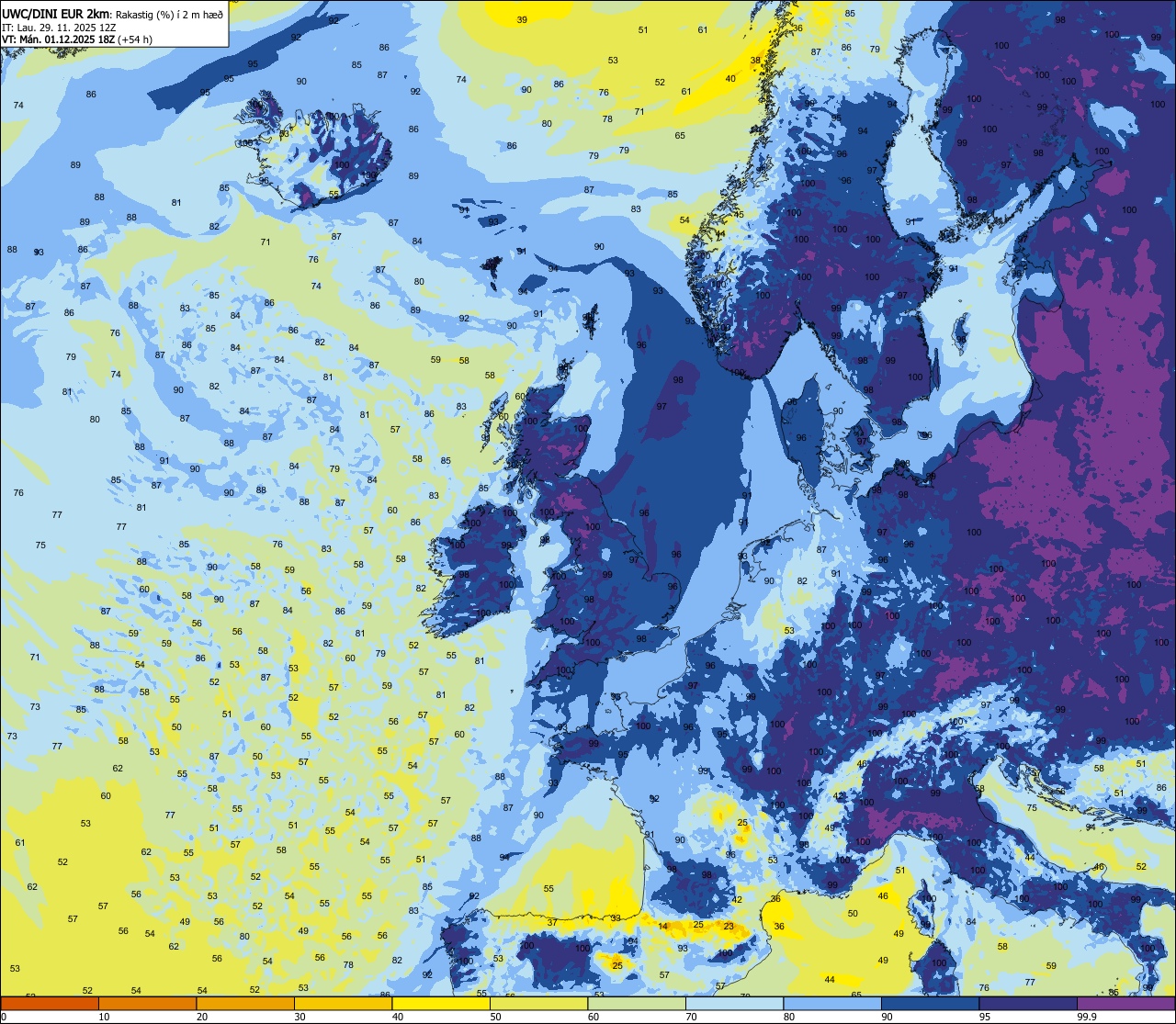
Task: Click the title text UWC/DINI EUR 2km
Action: coord(57,13)
